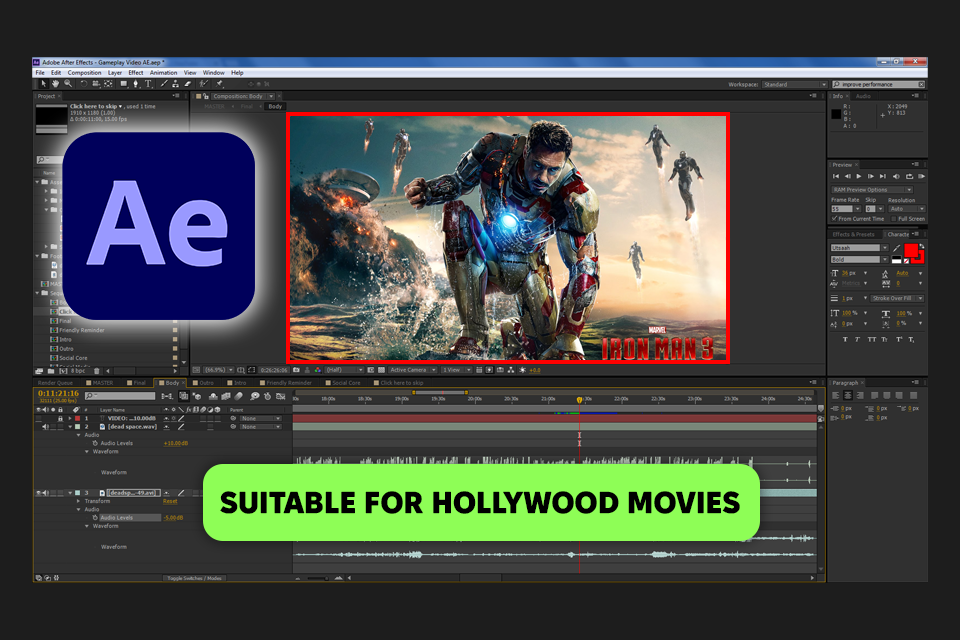Mute audio in the Preview panel

click(896, 176)
